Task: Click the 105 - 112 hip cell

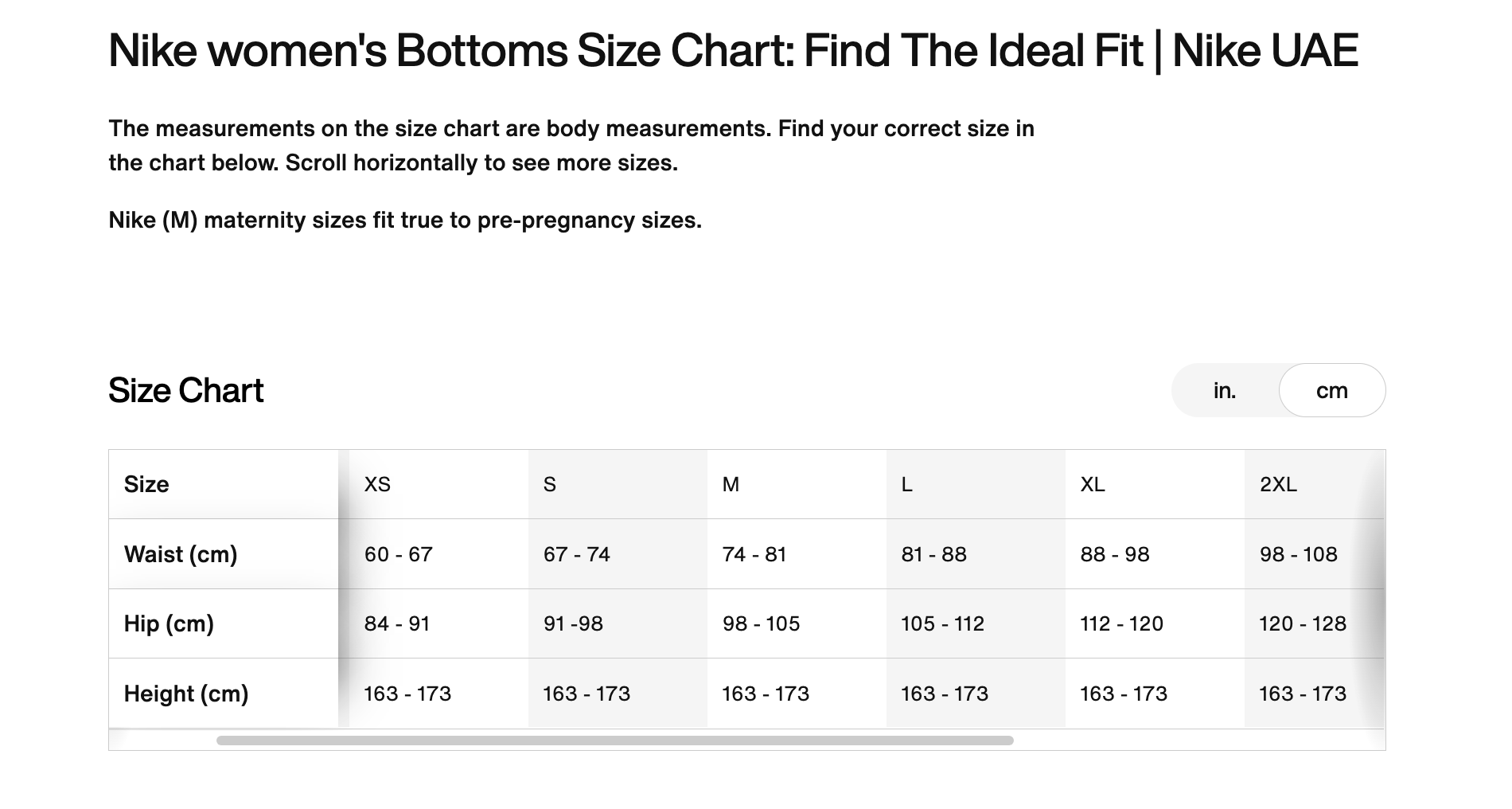Action: 942,623
